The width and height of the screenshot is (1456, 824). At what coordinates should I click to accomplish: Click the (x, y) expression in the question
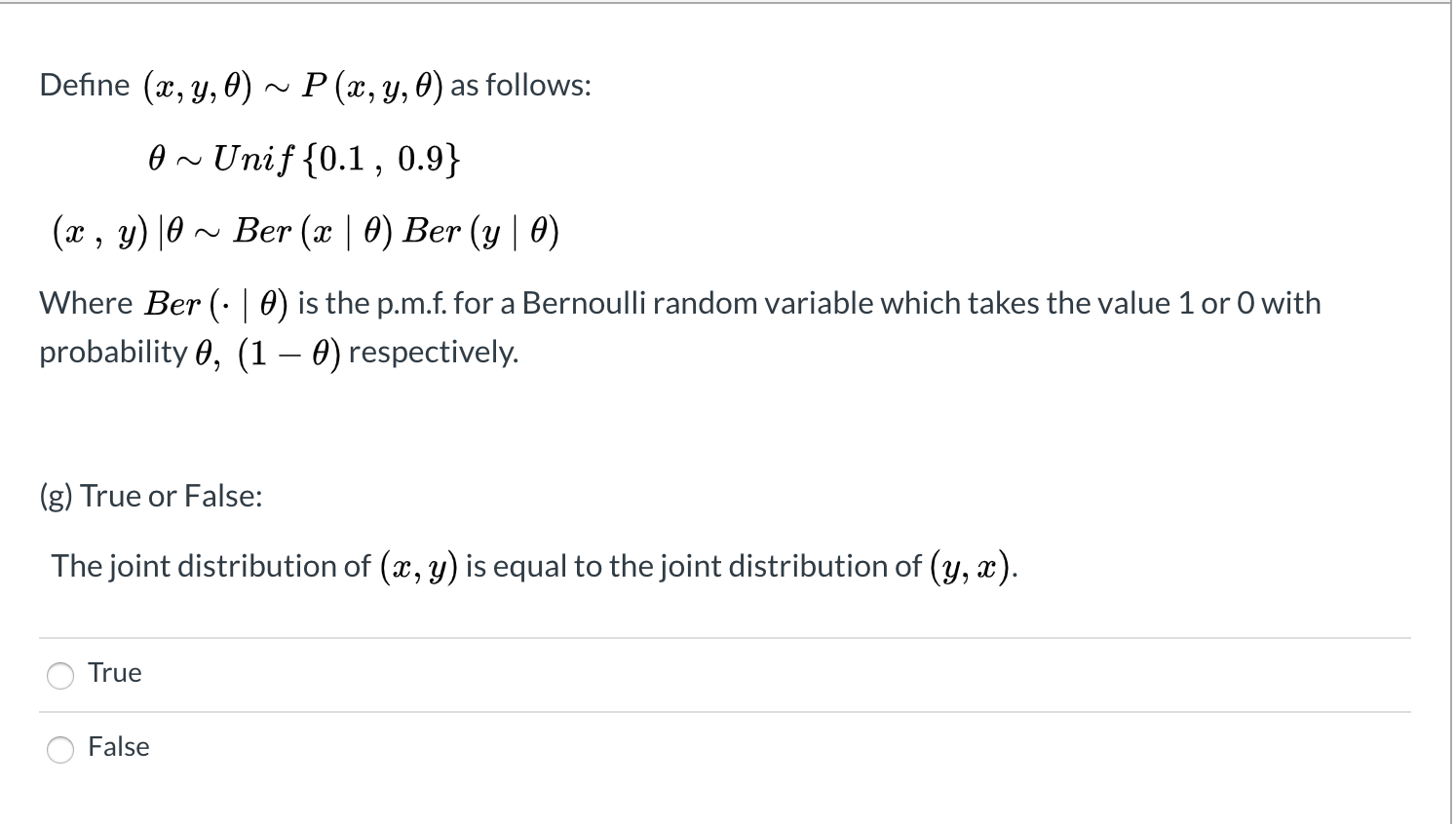(420, 565)
